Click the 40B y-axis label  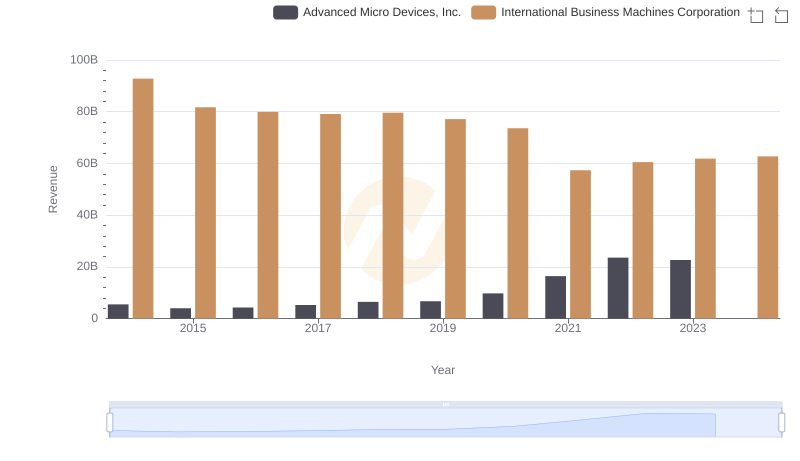coord(87,215)
